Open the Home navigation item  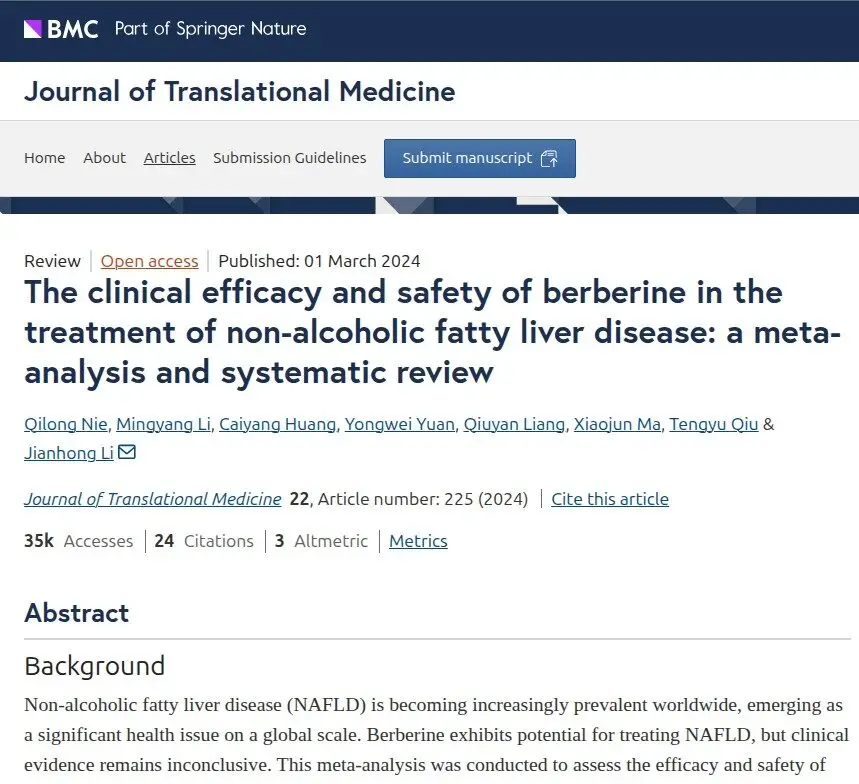(44, 158)
